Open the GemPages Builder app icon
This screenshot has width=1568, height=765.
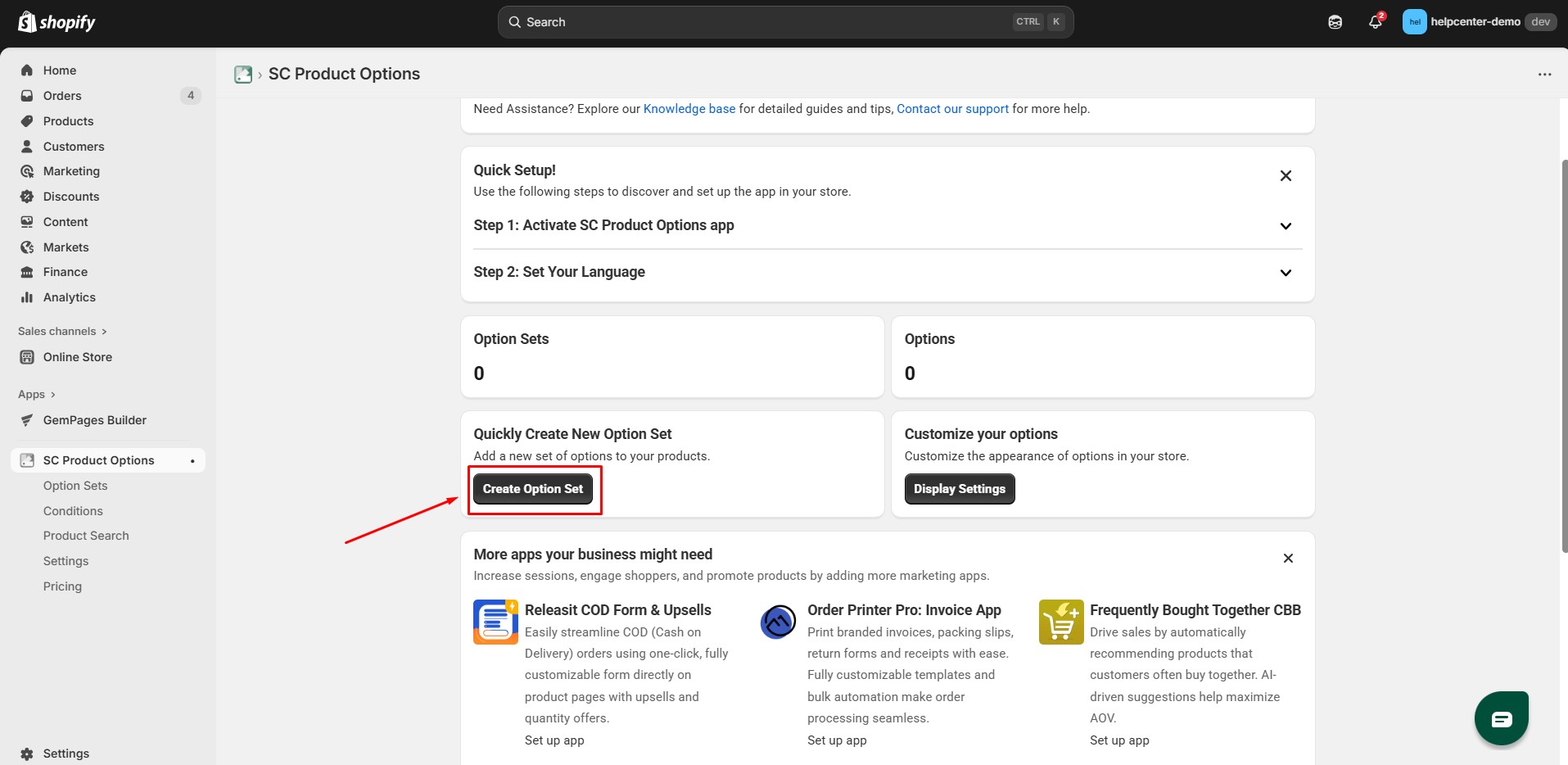click(27, 419)
